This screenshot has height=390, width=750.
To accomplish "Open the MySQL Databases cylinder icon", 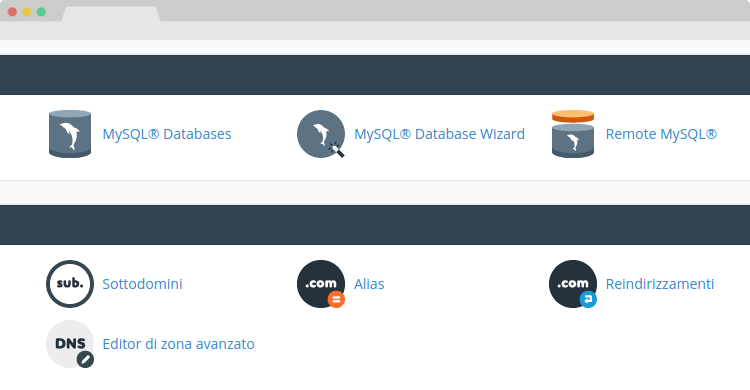I will click(70, 134).
